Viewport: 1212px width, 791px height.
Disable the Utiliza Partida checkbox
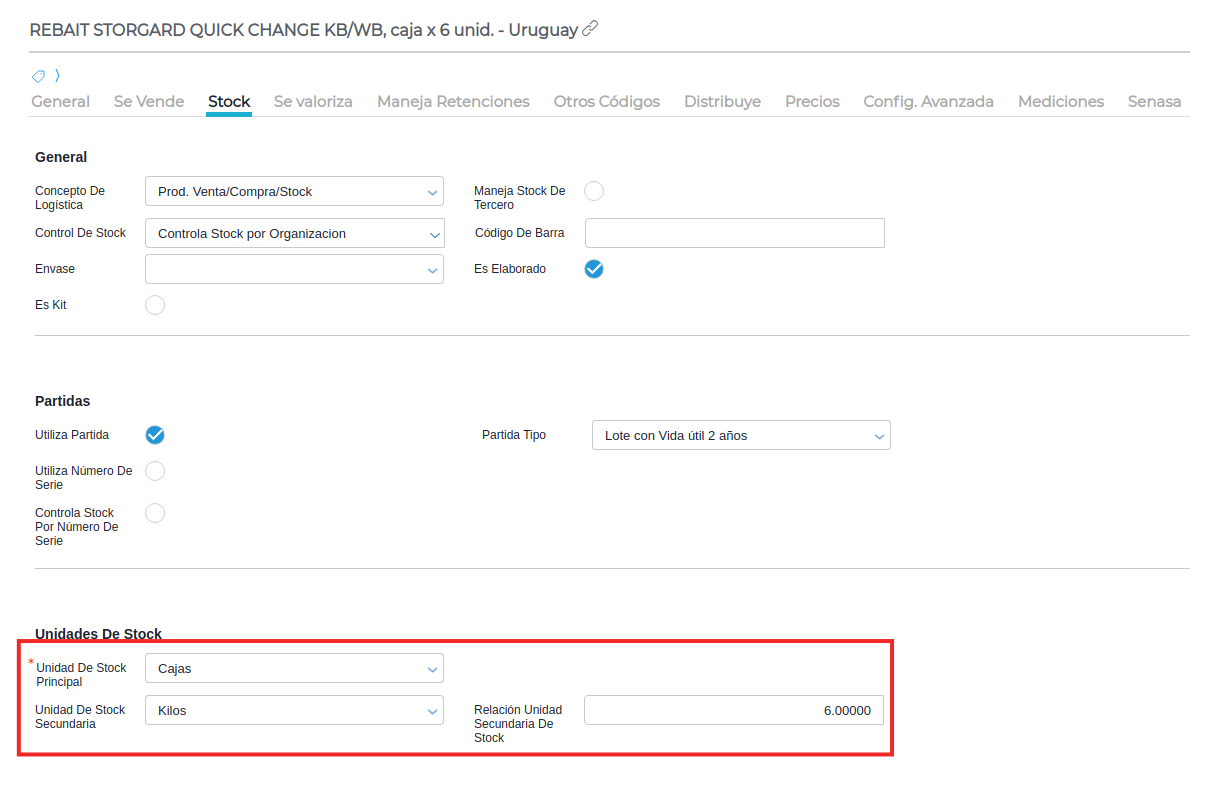pyautogui.click(x=155, y=435)
